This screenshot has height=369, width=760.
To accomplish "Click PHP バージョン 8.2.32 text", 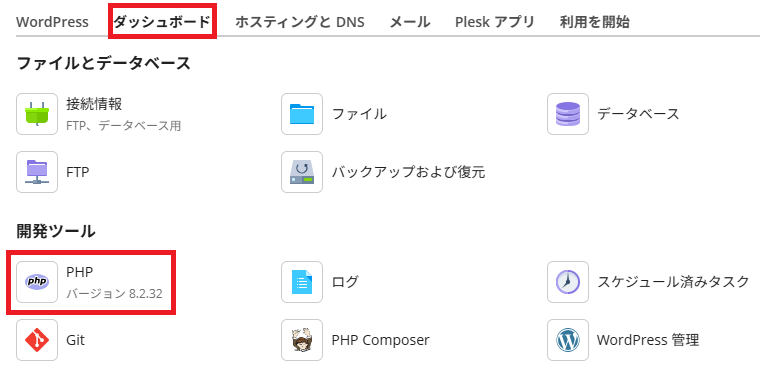I will (x=114, y=283).
